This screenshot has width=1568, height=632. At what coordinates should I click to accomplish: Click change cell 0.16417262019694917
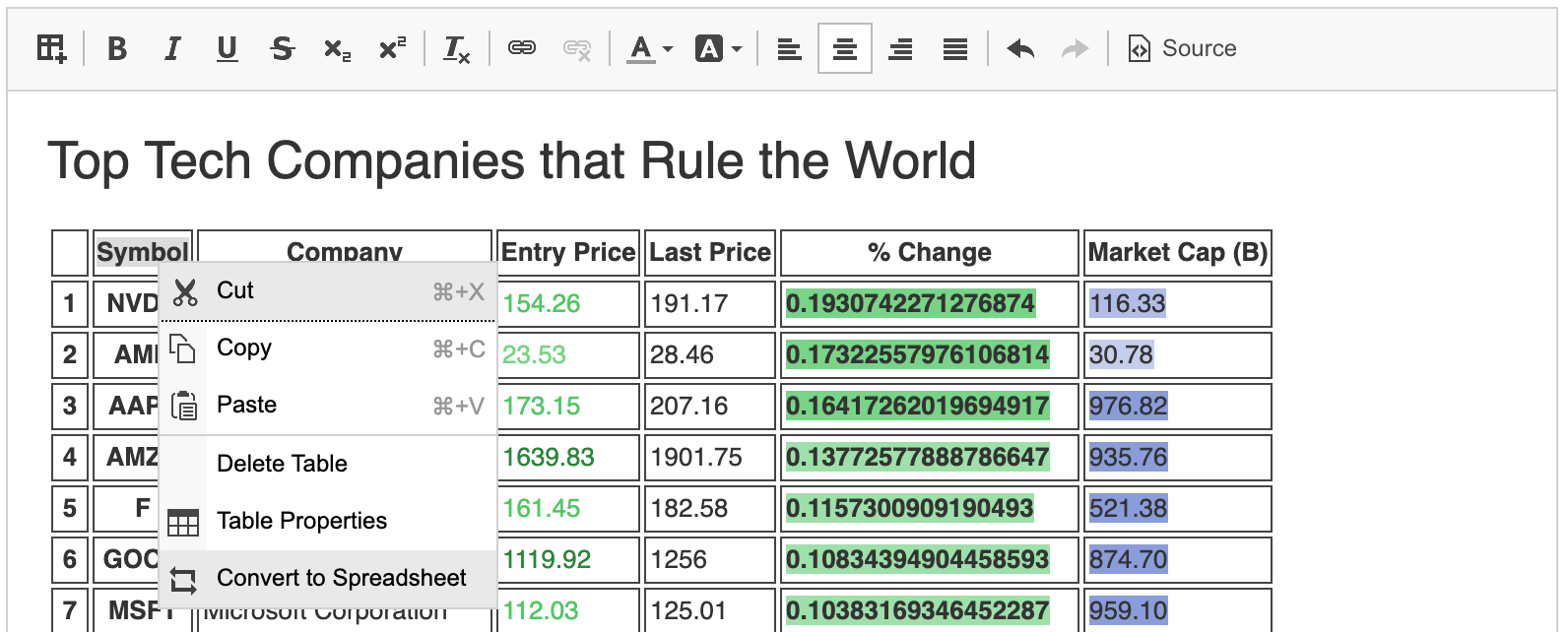[x=930, y=407]
